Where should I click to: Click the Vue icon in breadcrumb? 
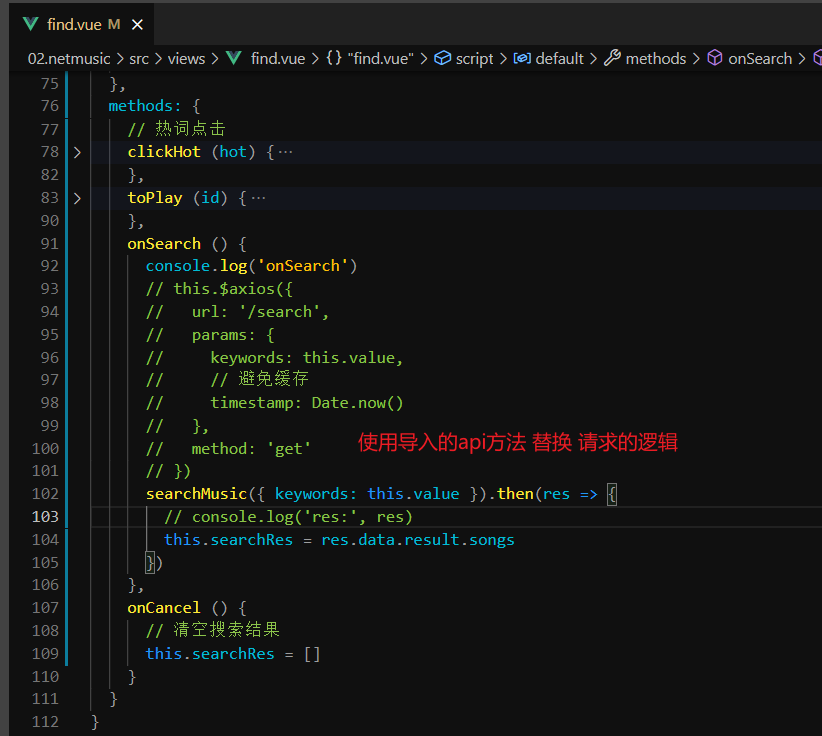click(x=234, y=58)
